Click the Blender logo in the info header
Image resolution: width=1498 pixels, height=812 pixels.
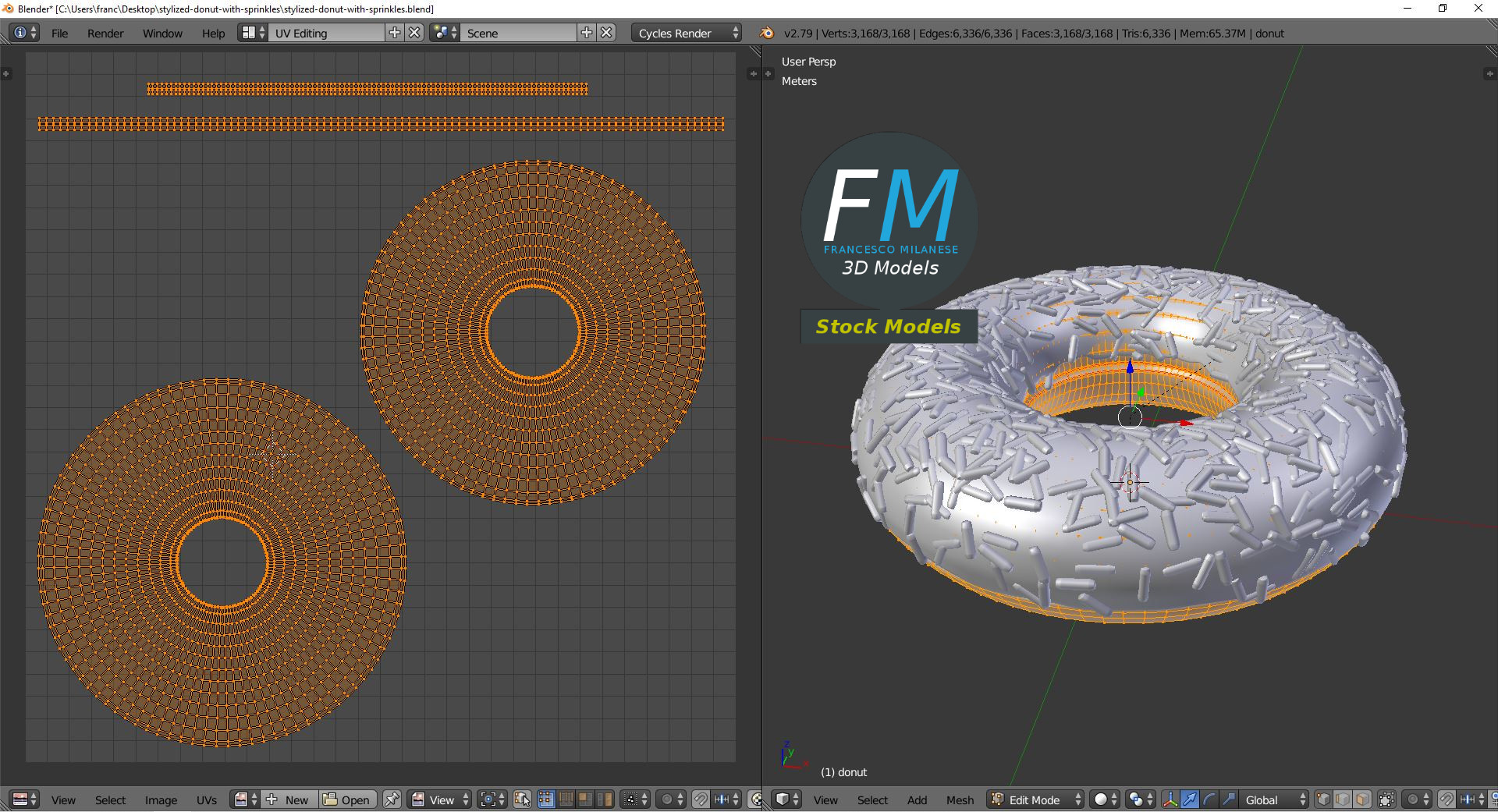(x=767, y=33)
